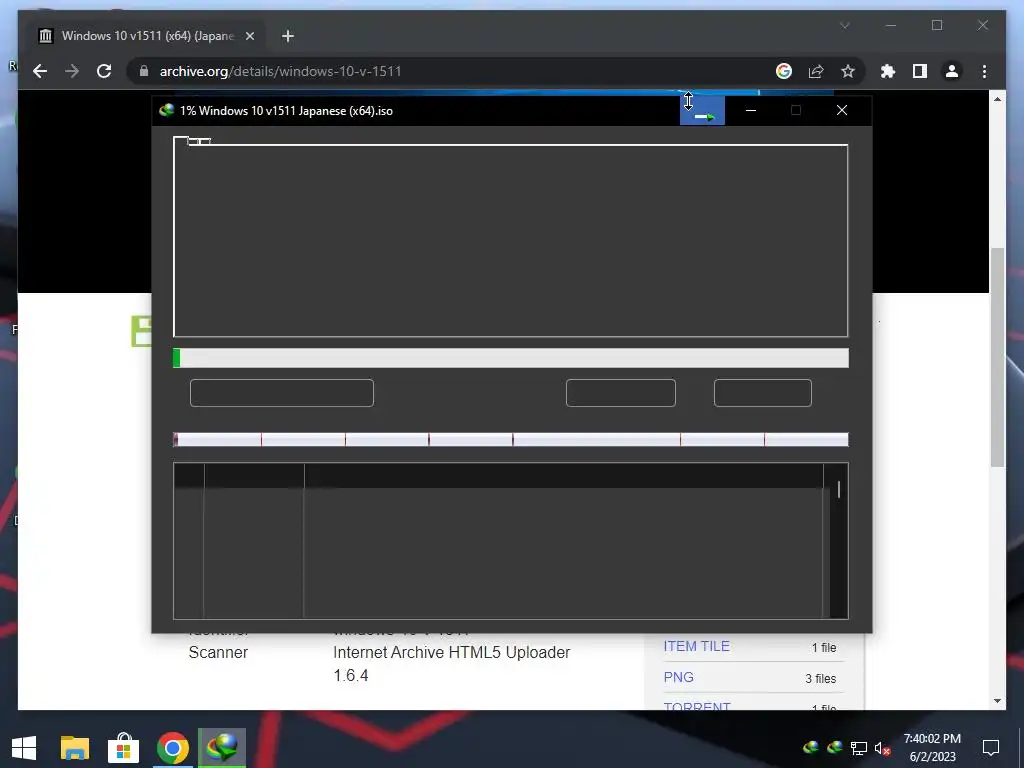Click Chrome's forward navigation arrow
The image size is (1024, 768).
(72, 71)
